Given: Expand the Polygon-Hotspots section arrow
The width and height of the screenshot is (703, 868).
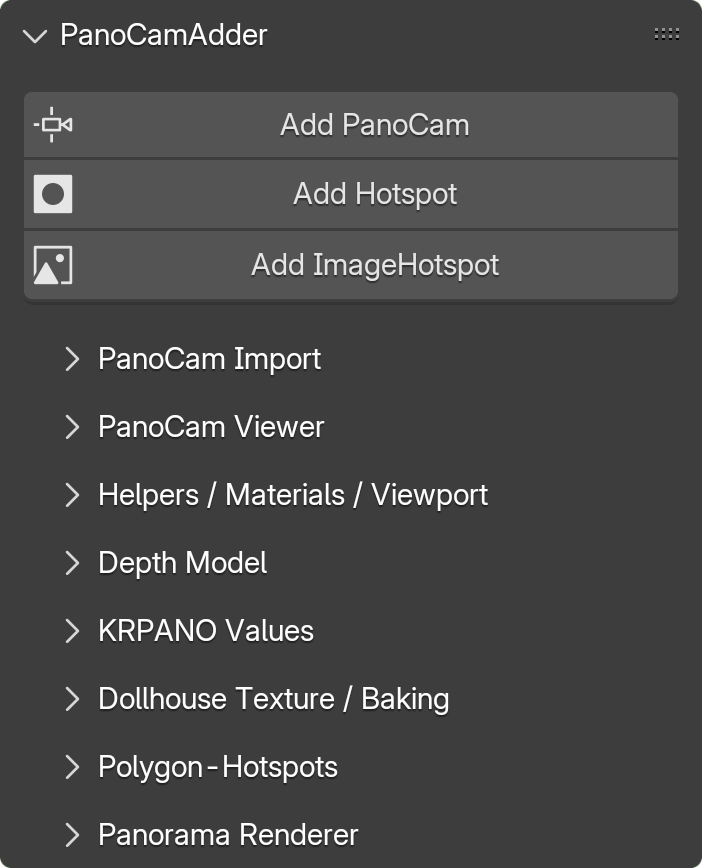Looking at the screenshot, I should point(71,767).
